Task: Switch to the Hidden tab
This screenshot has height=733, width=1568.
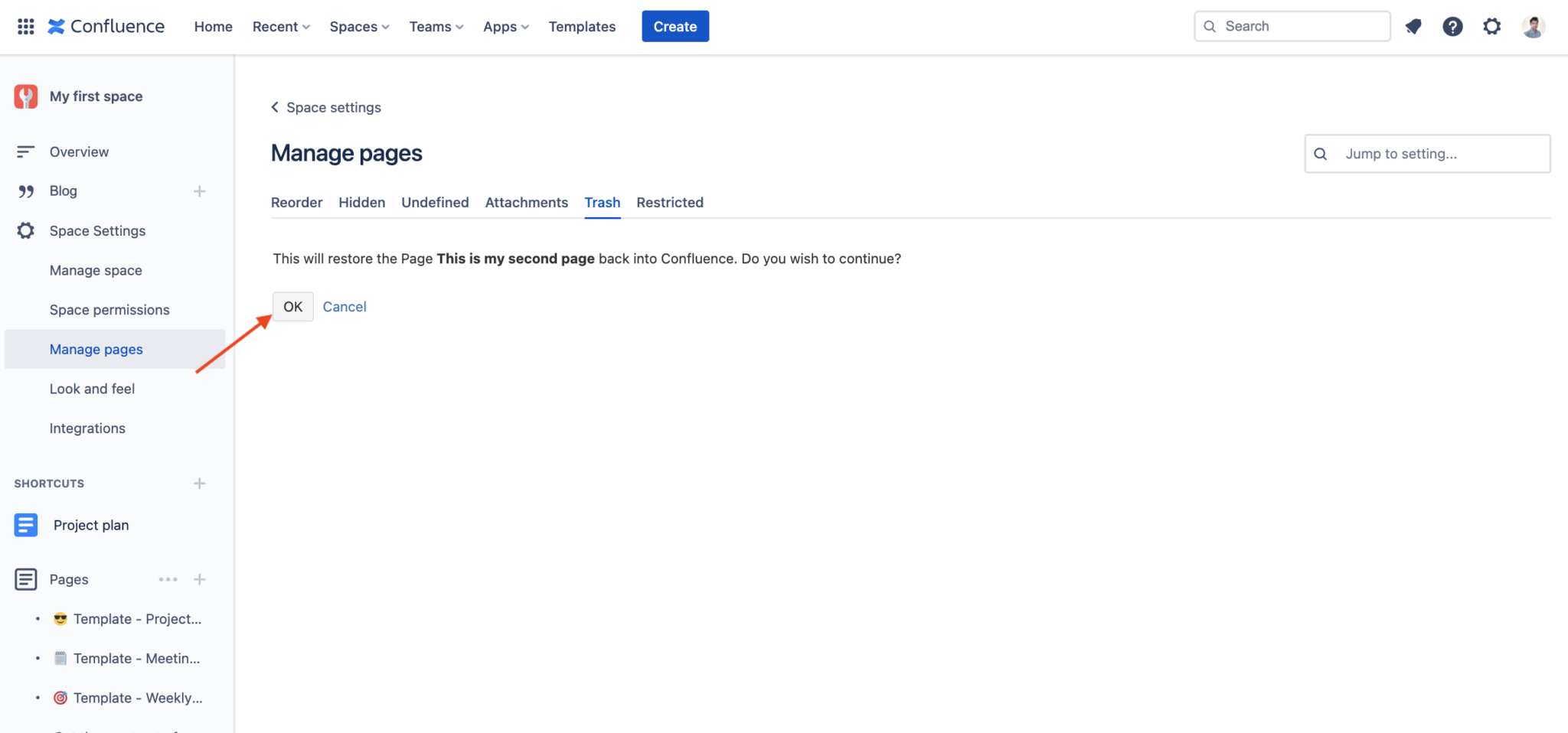Action: point(361,202)
